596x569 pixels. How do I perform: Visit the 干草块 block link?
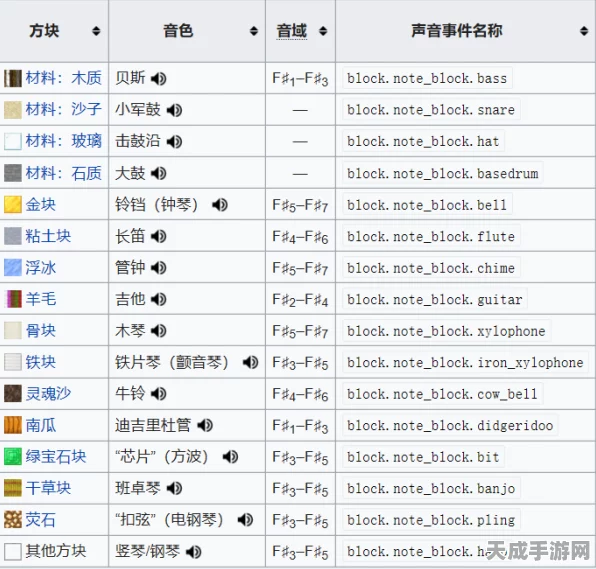tap(48, 488)
